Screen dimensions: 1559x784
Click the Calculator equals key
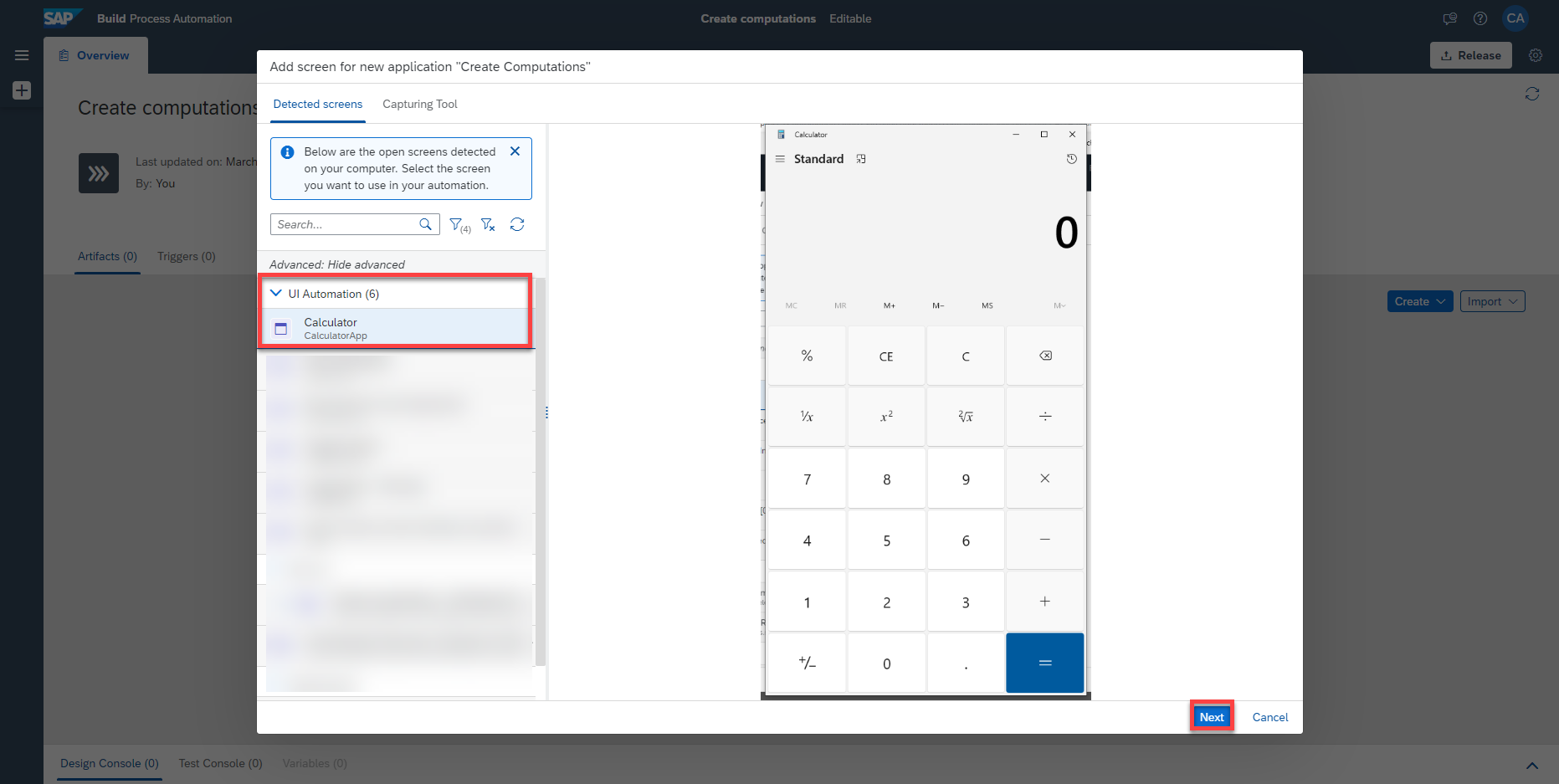point(1045,663)
